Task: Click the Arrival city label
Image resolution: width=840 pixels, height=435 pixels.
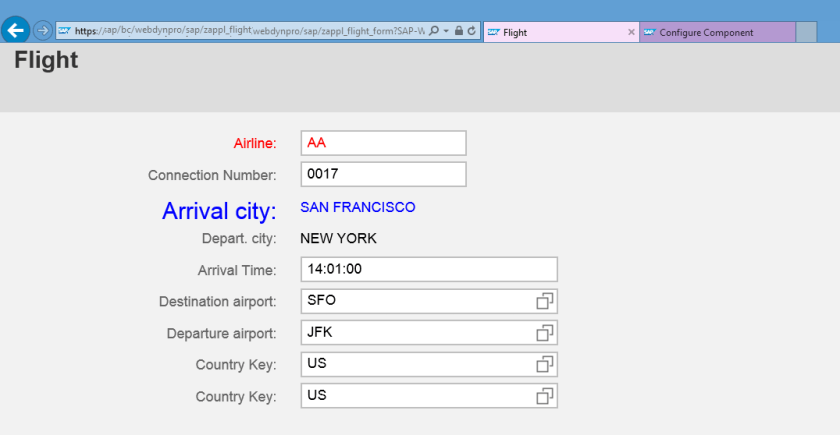Action: click(x=219, y=211)
